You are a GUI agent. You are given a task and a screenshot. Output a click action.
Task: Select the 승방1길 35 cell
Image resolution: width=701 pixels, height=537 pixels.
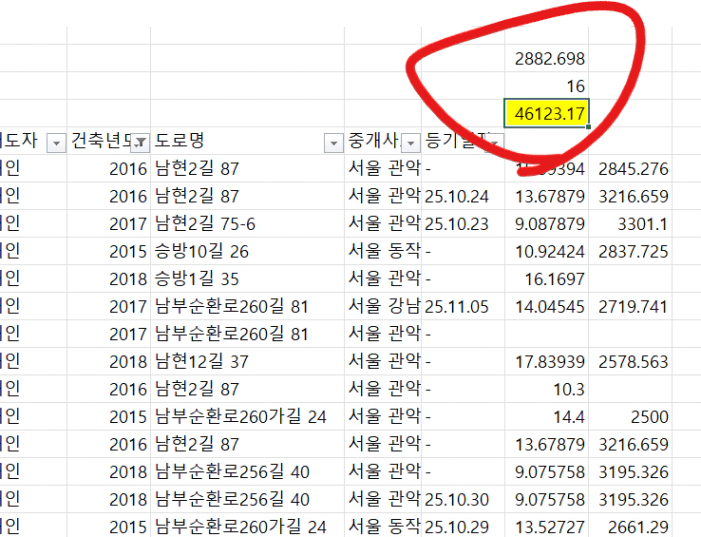pos(197,279)
